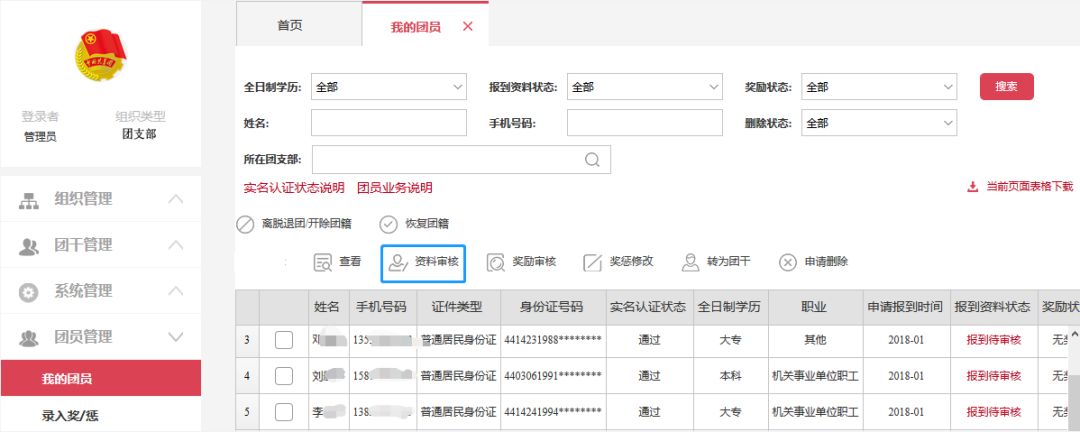The width and height of the screenshot is (1080, 432).
Task: Click 报到待审核 in row 3
Action: tap(993, 340)
